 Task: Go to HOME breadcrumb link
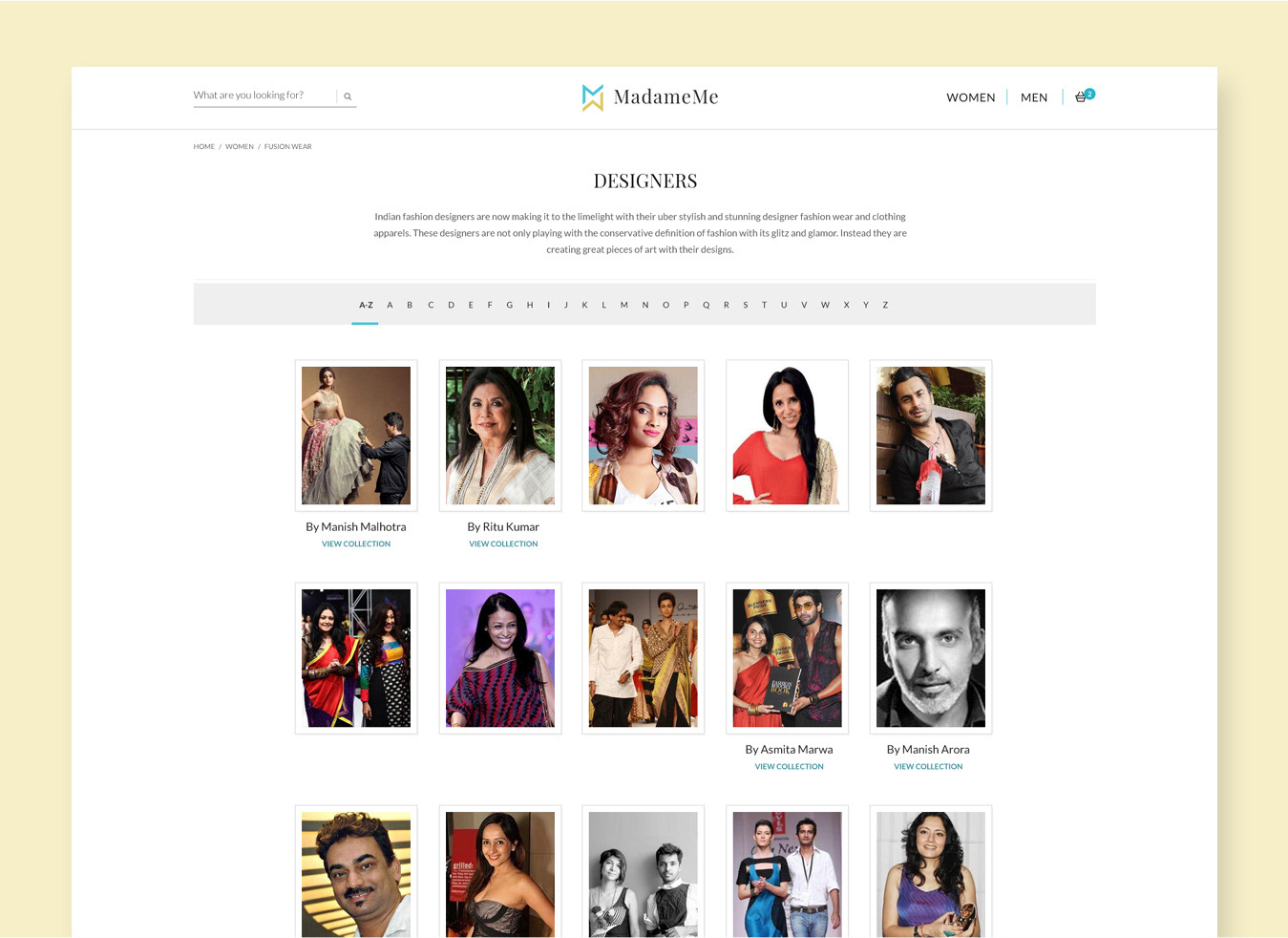[204, 147]
